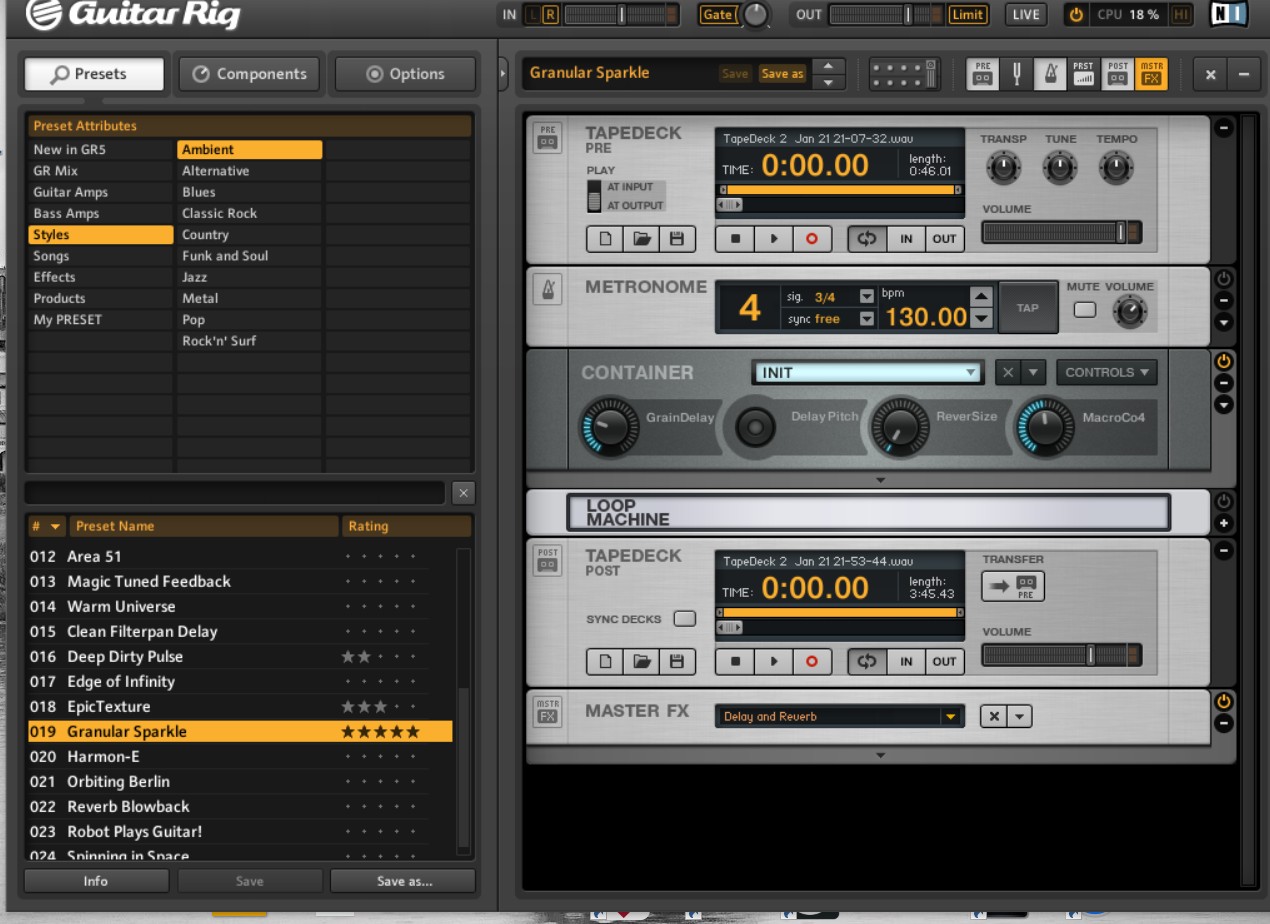
Task: Toggle loop button on Tapedeck Post
Action: tap(866, 661)
